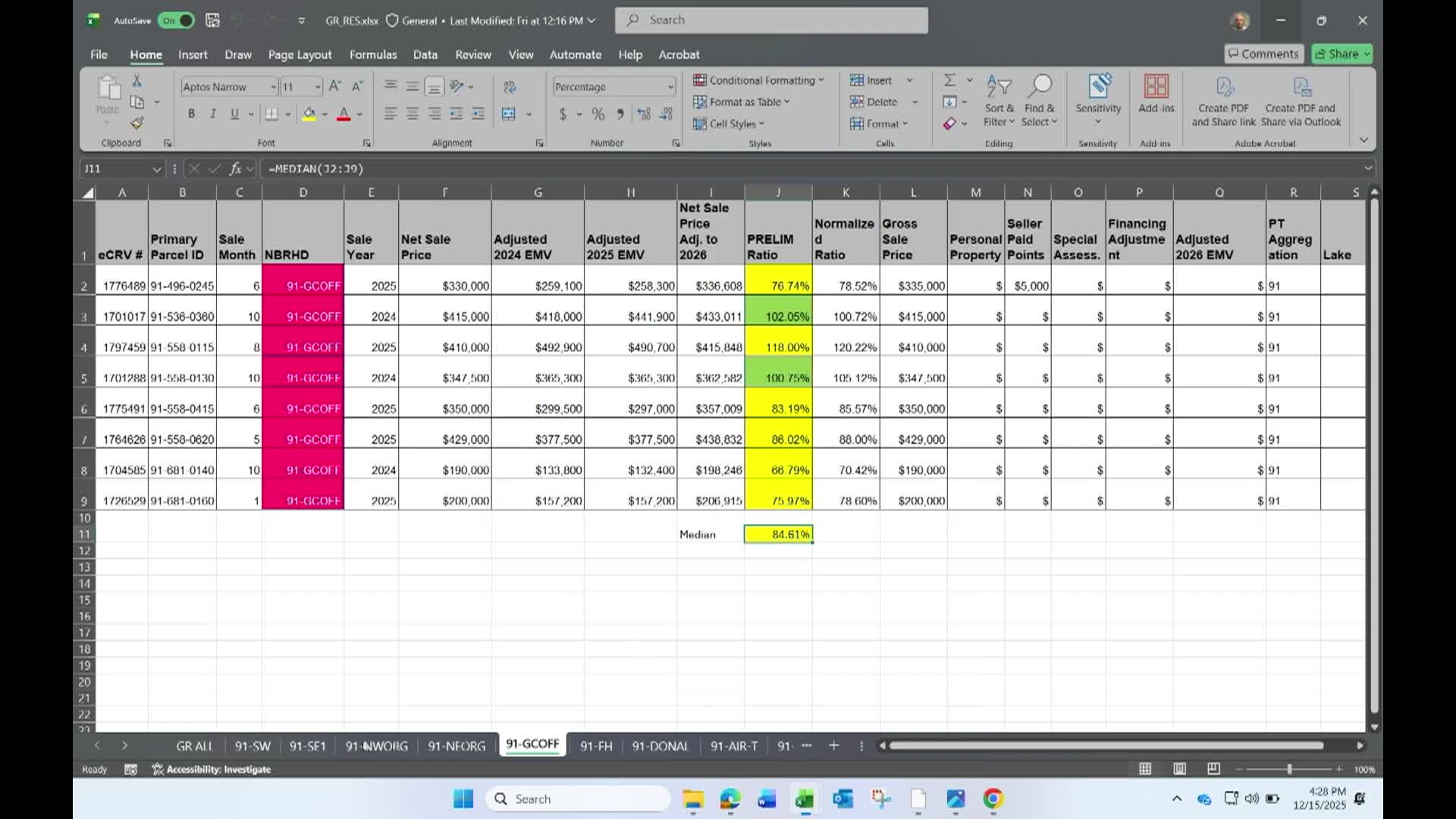Screen dimensions: 1456x819
Task: Open the Formulas ribbon tab
Action: pyautogui.click(x=372, y=55)
